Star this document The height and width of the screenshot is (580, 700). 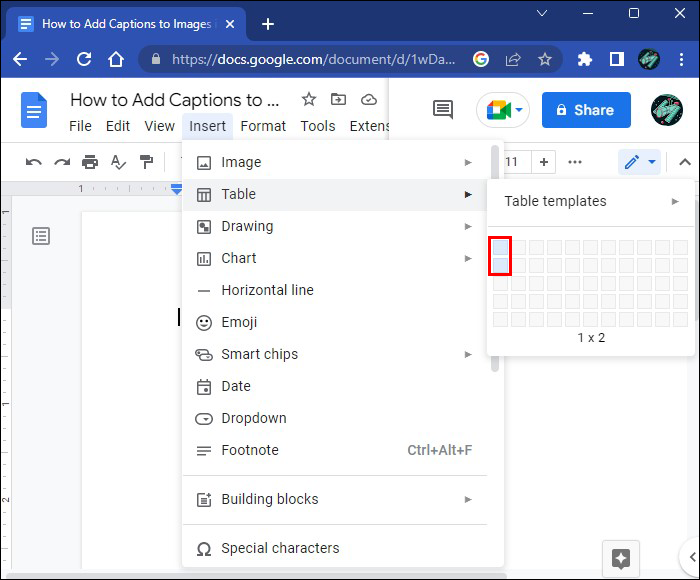pyautogui.click(x=309, y=99)
